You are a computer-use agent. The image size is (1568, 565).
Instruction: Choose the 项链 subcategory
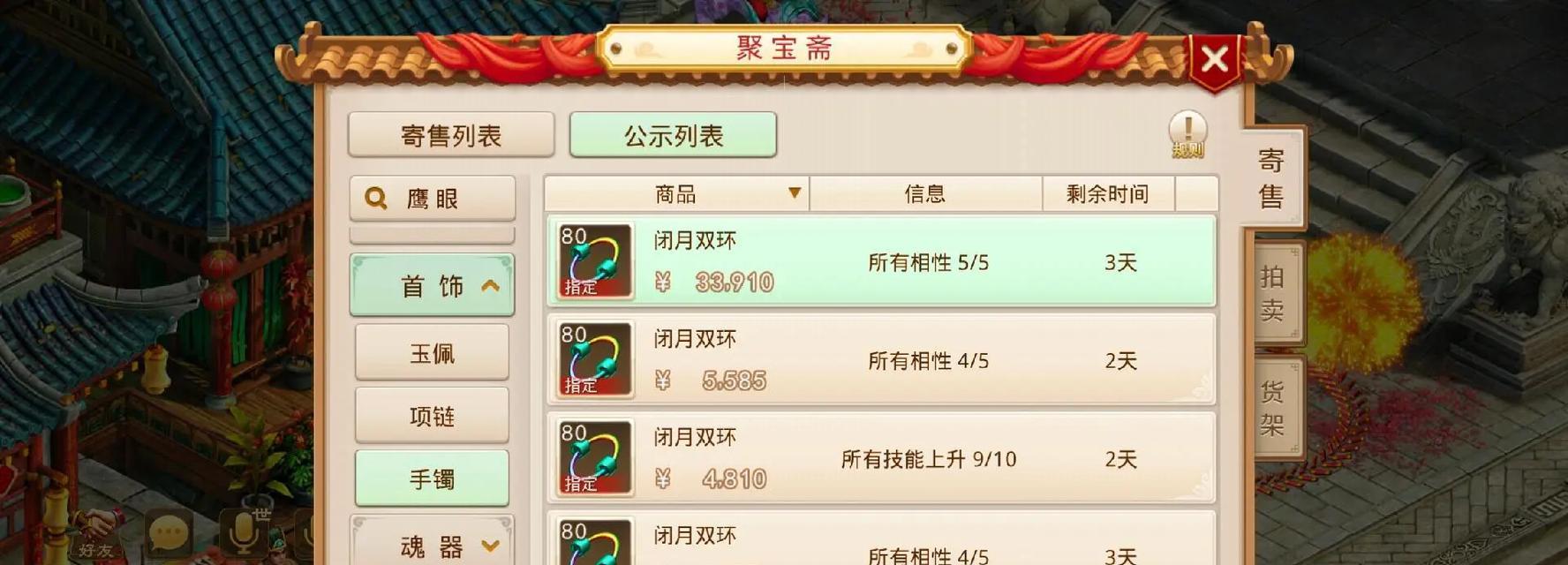click(432, 416)
